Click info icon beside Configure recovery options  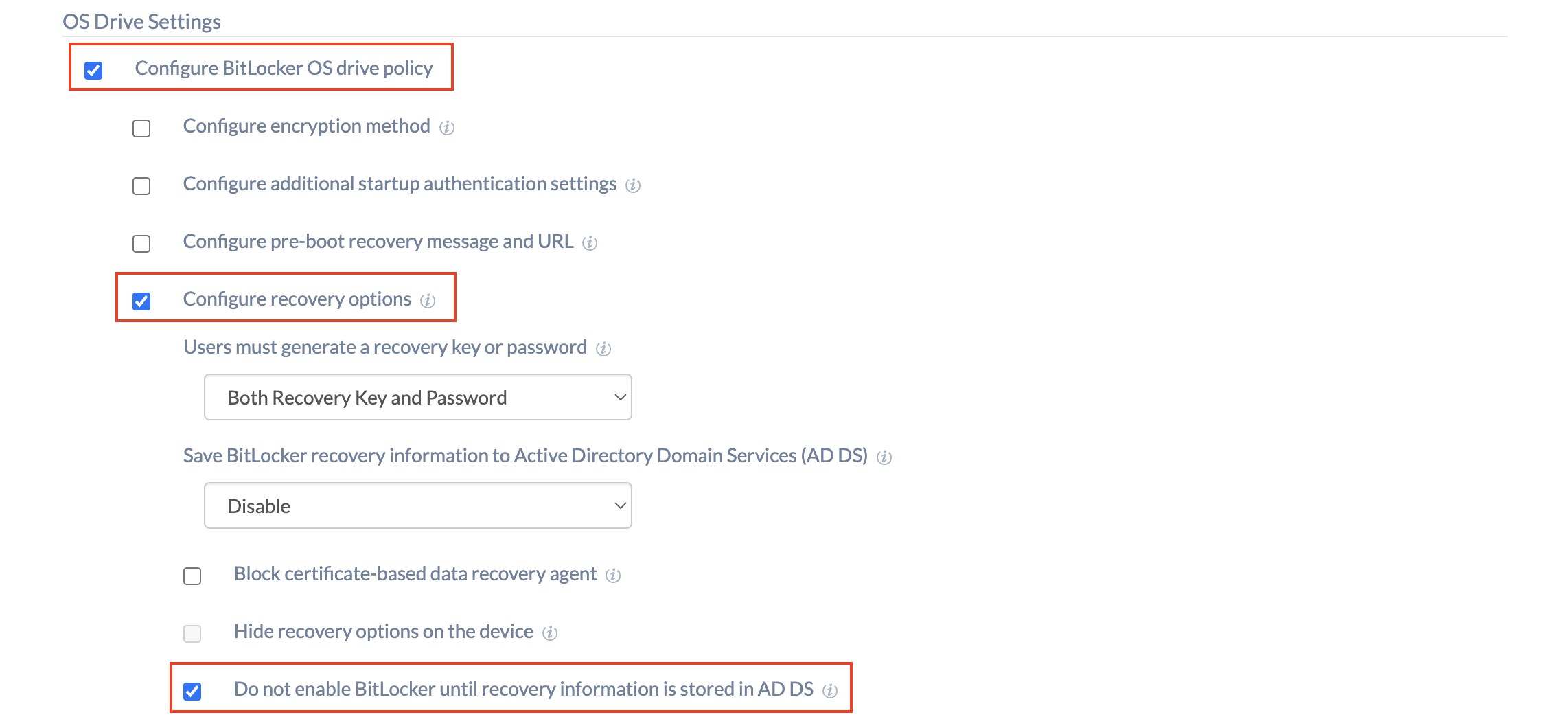(x=428, y=301)
